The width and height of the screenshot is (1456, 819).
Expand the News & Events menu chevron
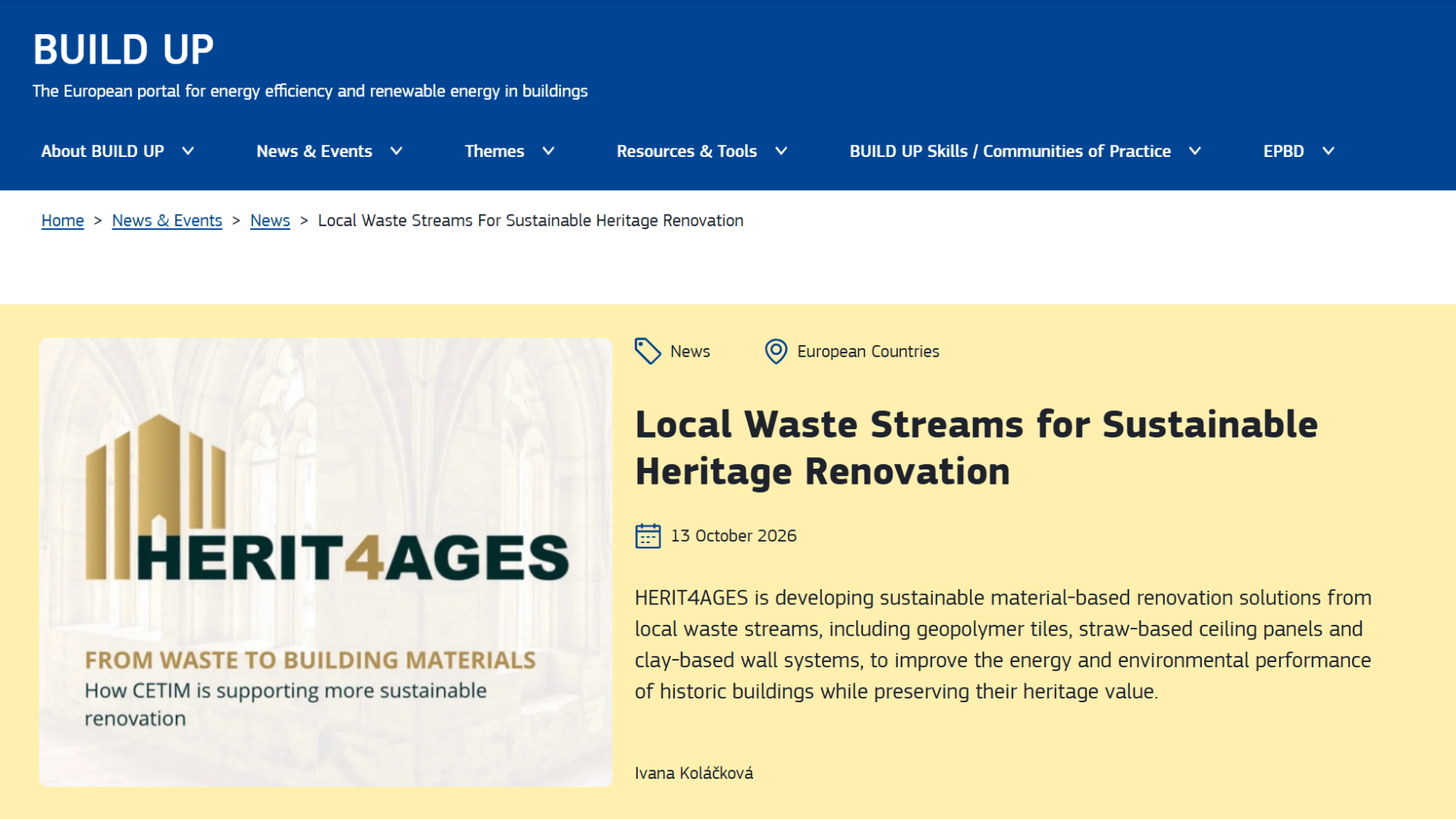396,151
